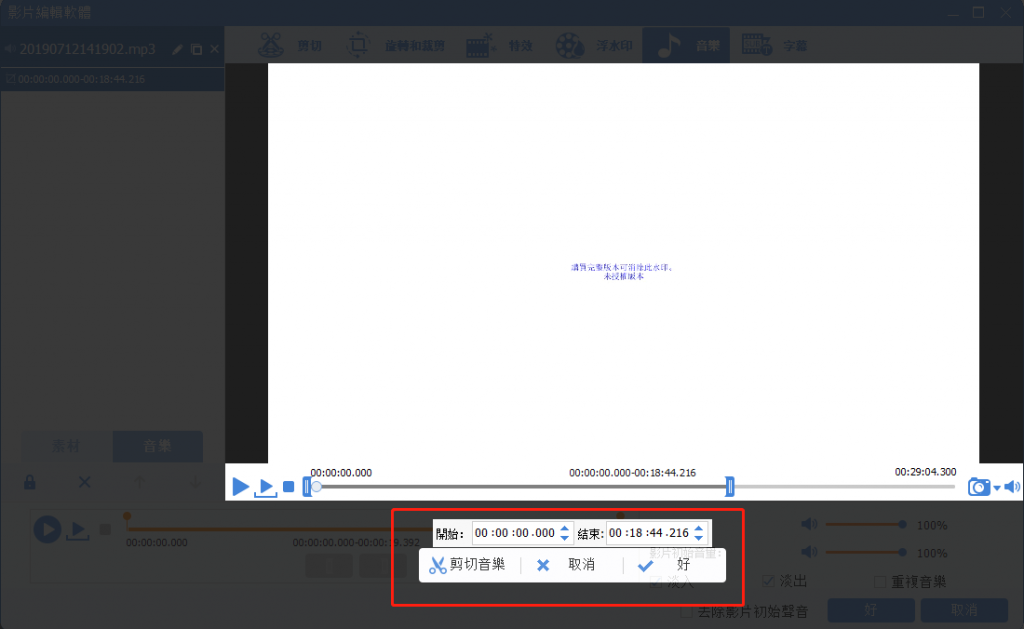This screenshot has width=1024, height=629.
Task: Increase the 開始 time with the up arrow
Action: pos(565,528)
